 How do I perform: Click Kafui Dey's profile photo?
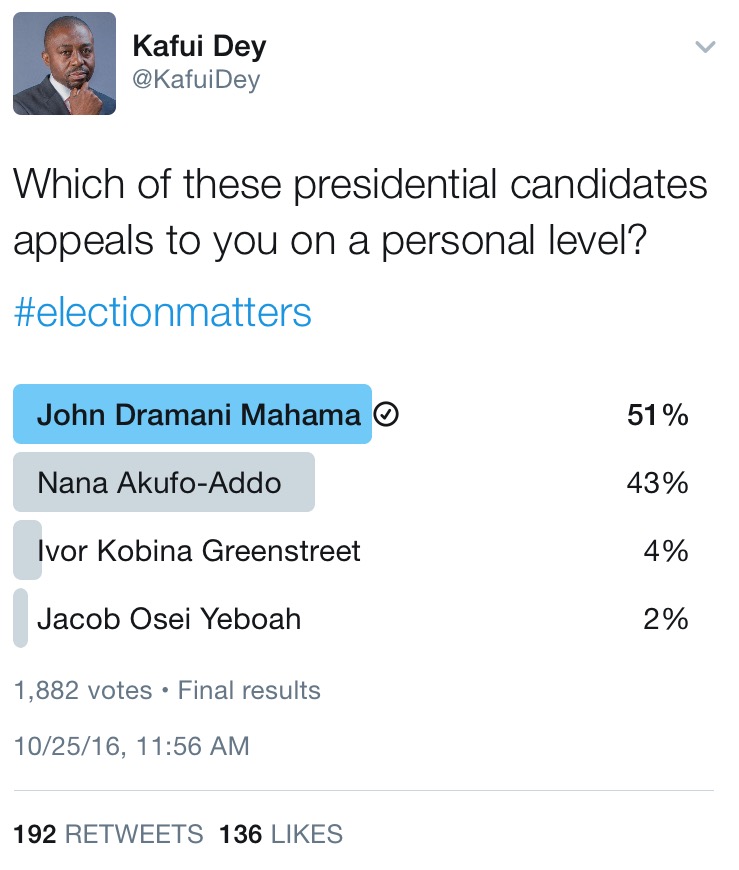[x=64, y=63]
